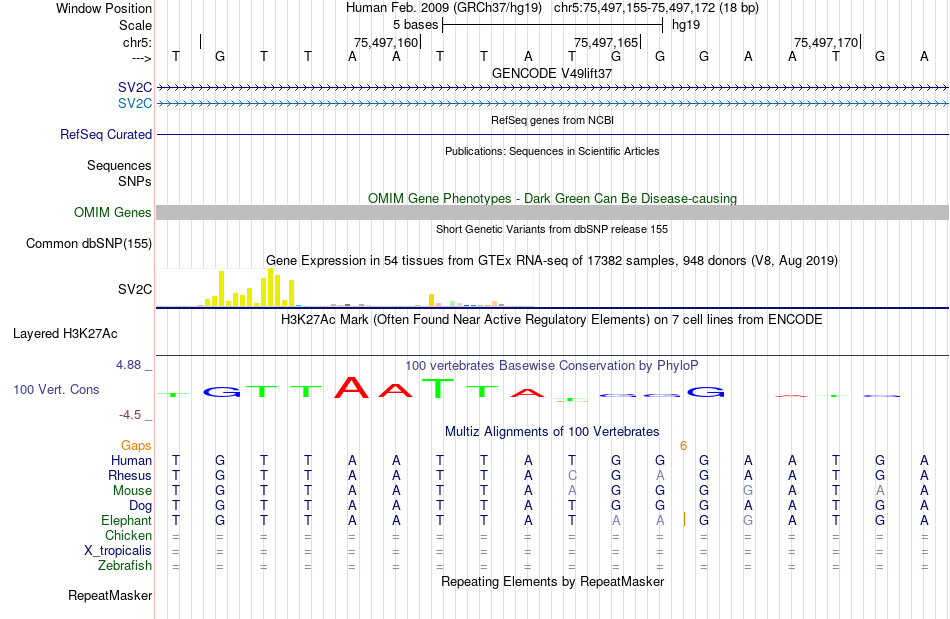Screen dimensions: 950x619
Task: Open the OMIM Genes track label
Action: click(x=113, y=213)
